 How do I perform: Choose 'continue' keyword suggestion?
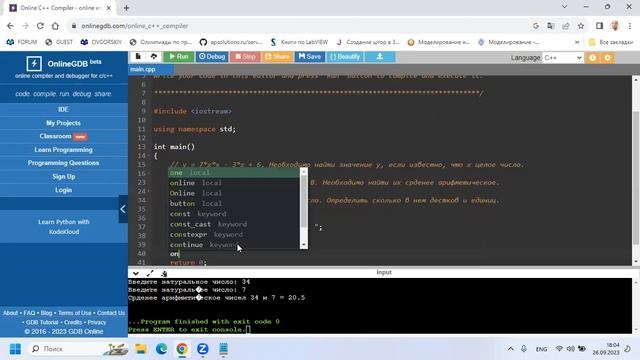[234, 245]
